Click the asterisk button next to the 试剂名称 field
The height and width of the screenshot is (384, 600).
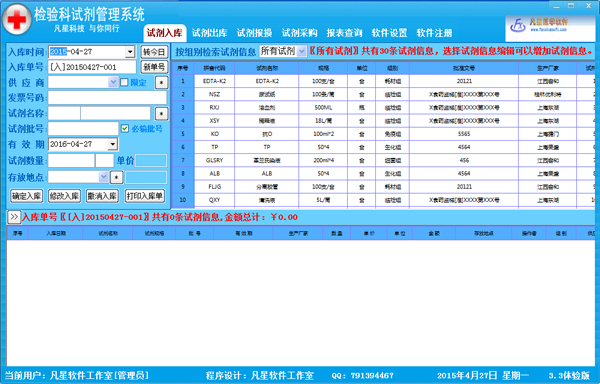pyautogui.click(x=161, y=114)
